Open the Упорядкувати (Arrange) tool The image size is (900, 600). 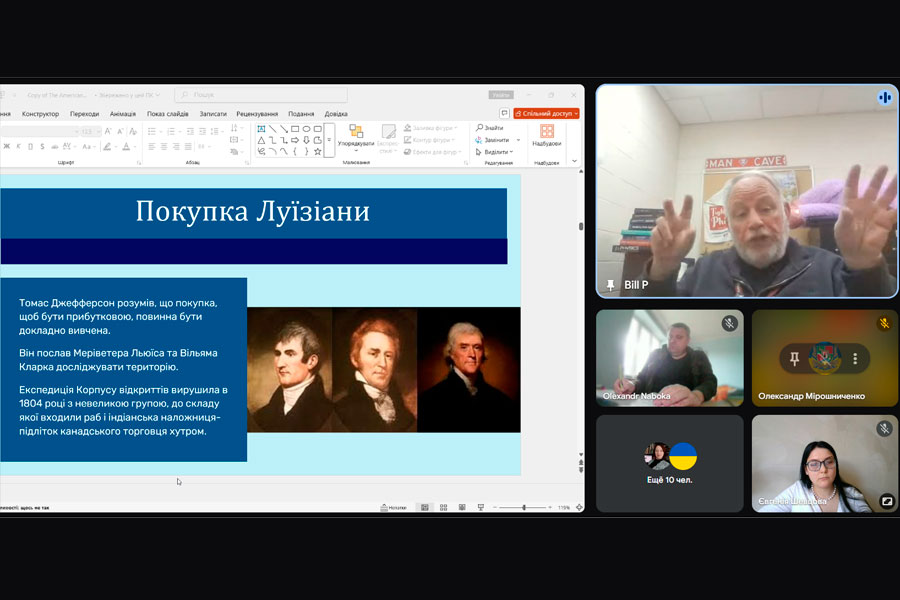coord(356,136)
